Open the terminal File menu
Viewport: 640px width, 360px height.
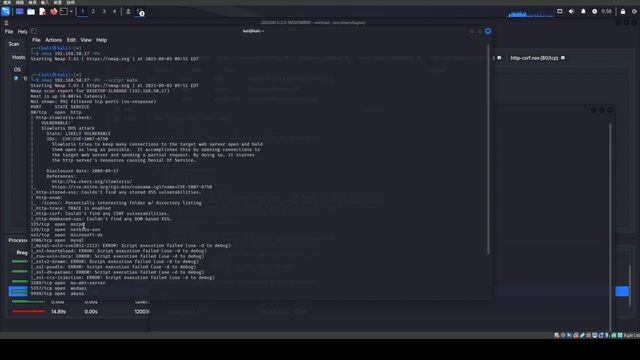36,40
